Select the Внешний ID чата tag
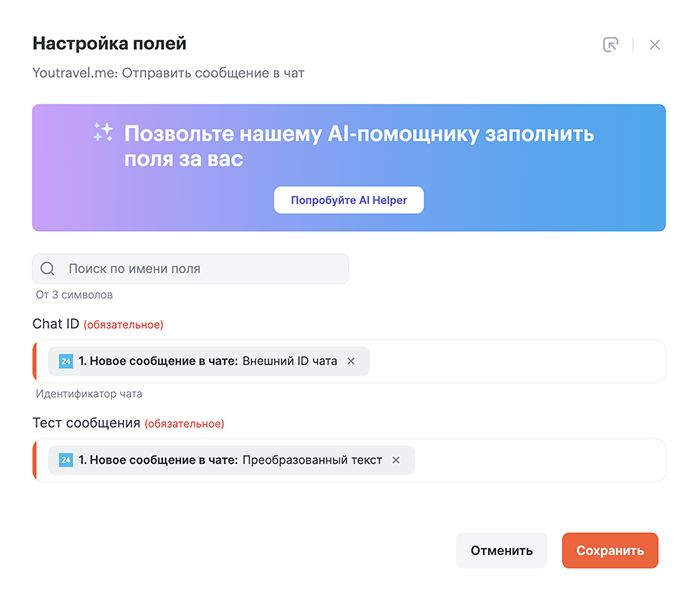699x606 pixels. (x=209, y=361)
